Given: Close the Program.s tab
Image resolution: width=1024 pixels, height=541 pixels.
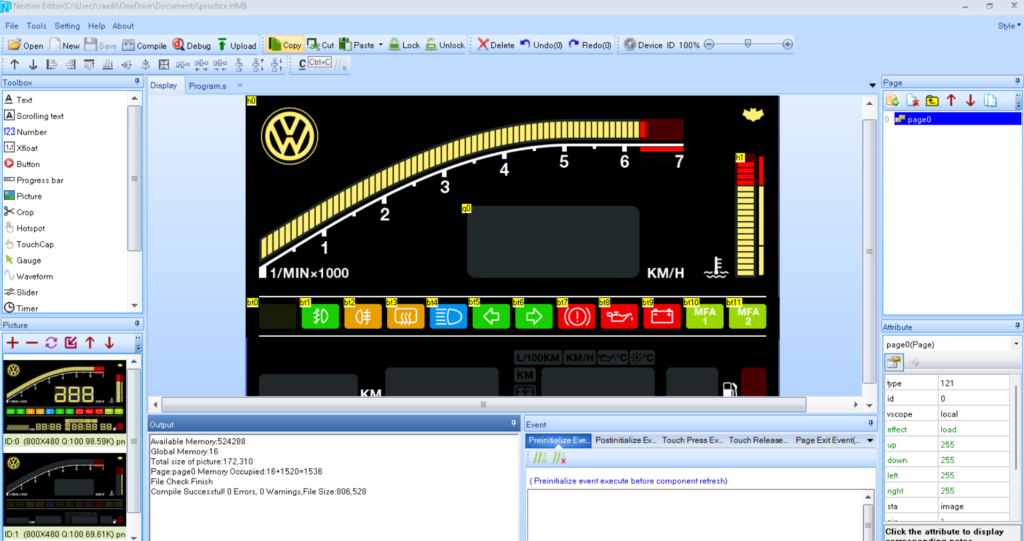Looking at the screenshot, I should coord(240,85).
